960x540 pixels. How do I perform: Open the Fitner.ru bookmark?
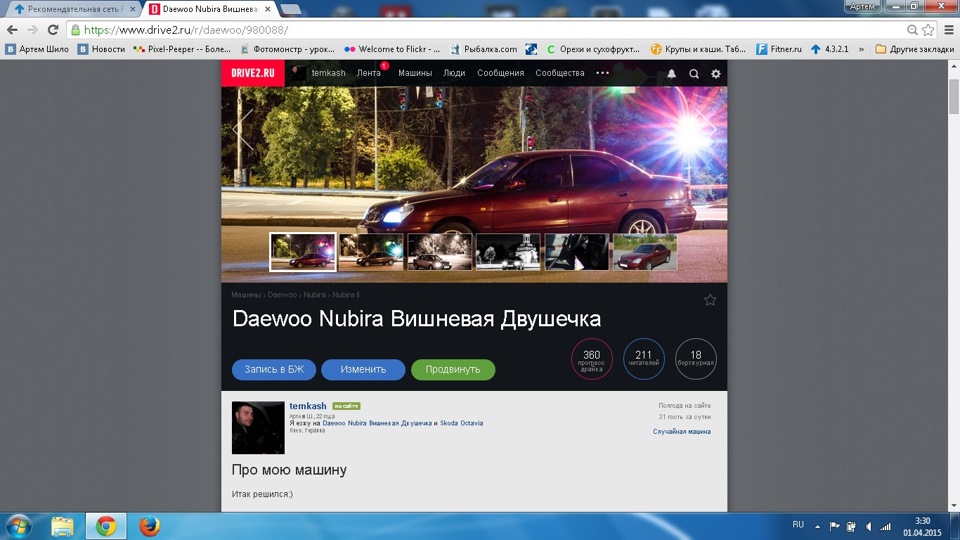[779, 49]
